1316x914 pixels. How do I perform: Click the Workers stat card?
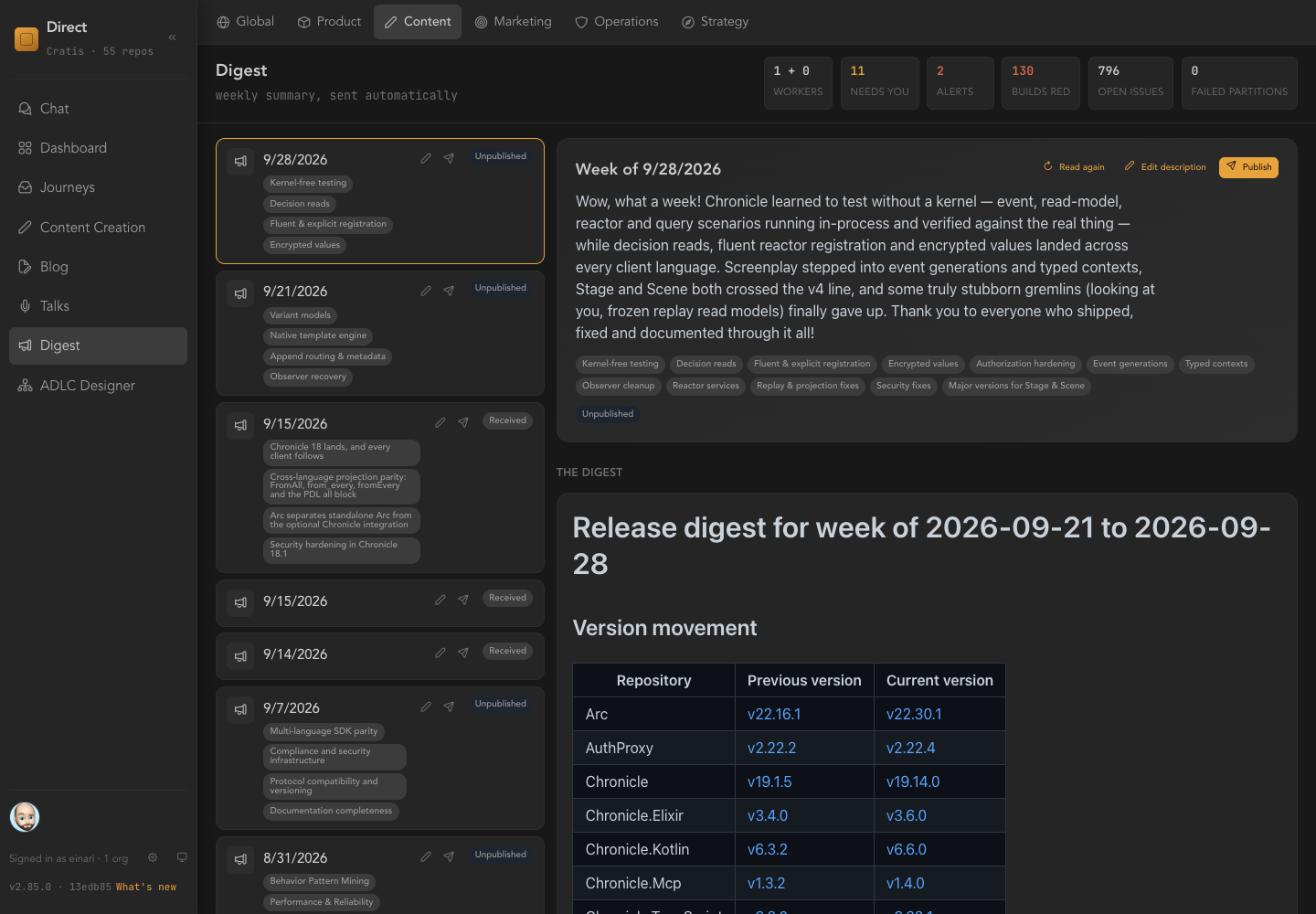pos(798,83)
